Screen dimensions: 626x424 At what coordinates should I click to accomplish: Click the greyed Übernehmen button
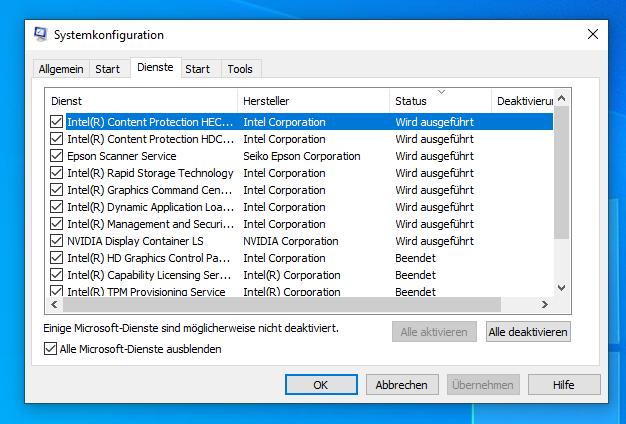tap(483, 384)
